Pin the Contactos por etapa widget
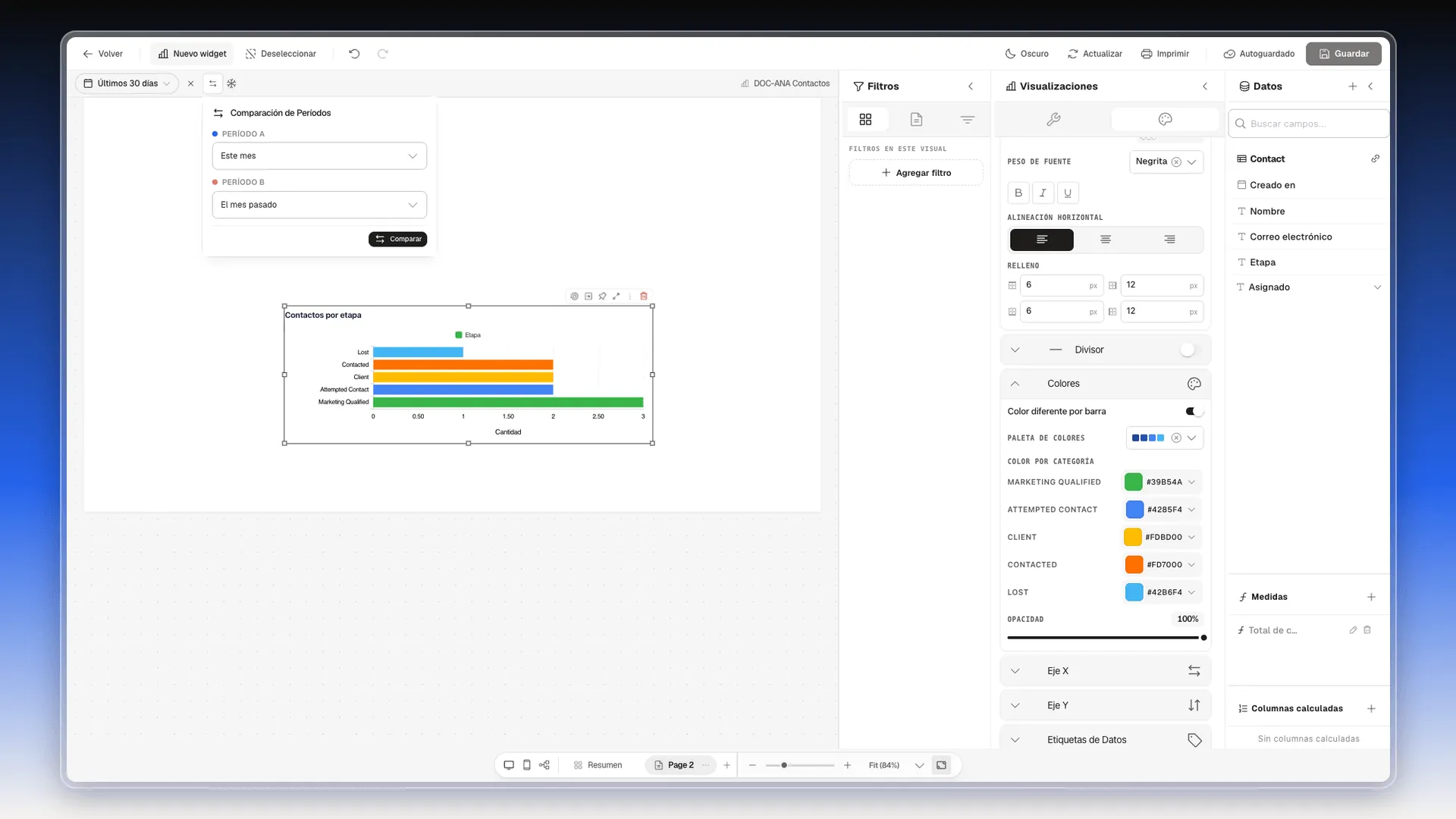The image size is (1456, 819). pos(602,297)
